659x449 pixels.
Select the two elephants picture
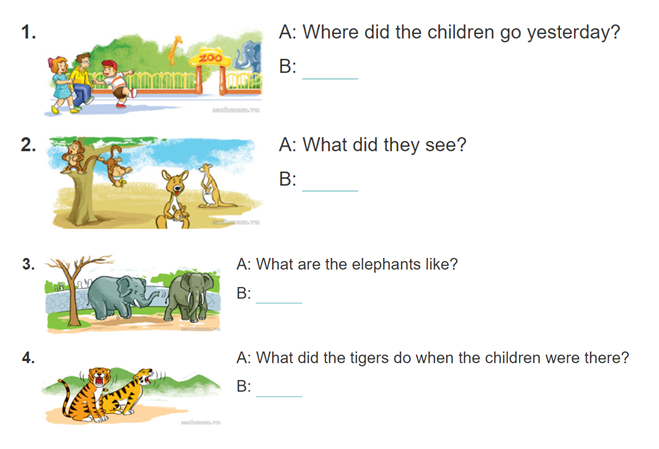(x=135, y=292)
